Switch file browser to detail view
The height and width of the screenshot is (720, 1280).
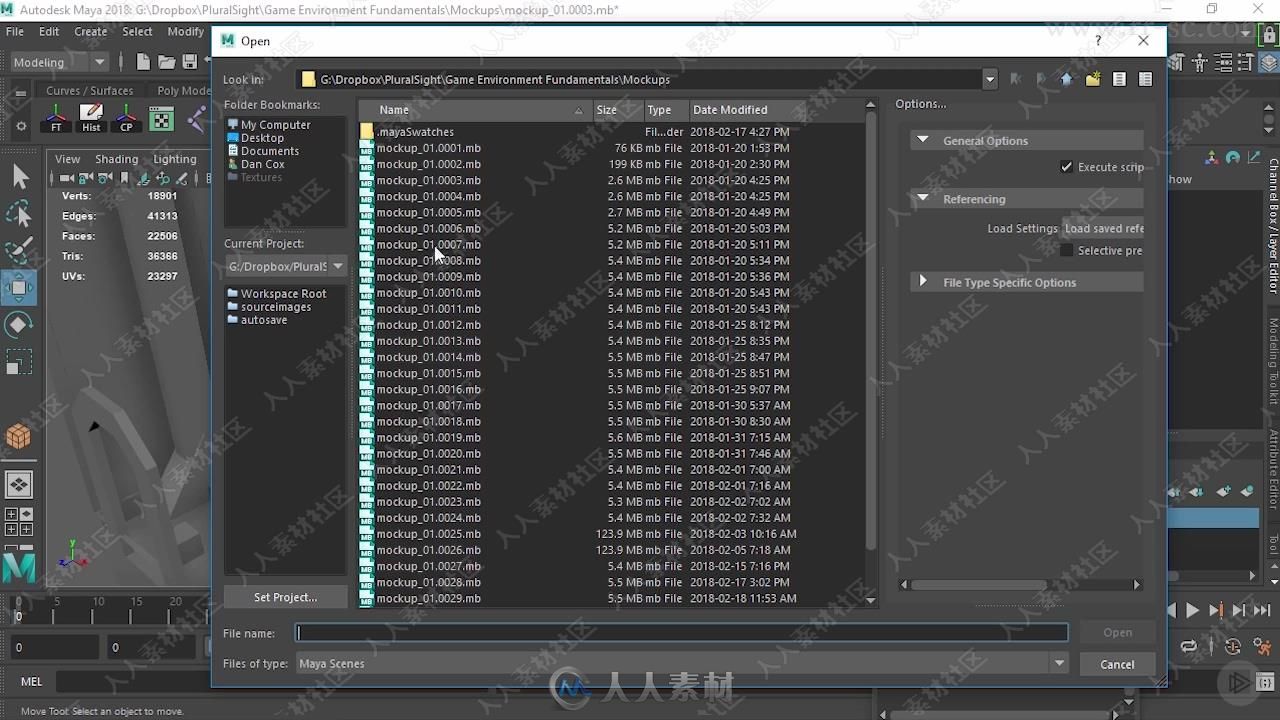click(1145, 79)
